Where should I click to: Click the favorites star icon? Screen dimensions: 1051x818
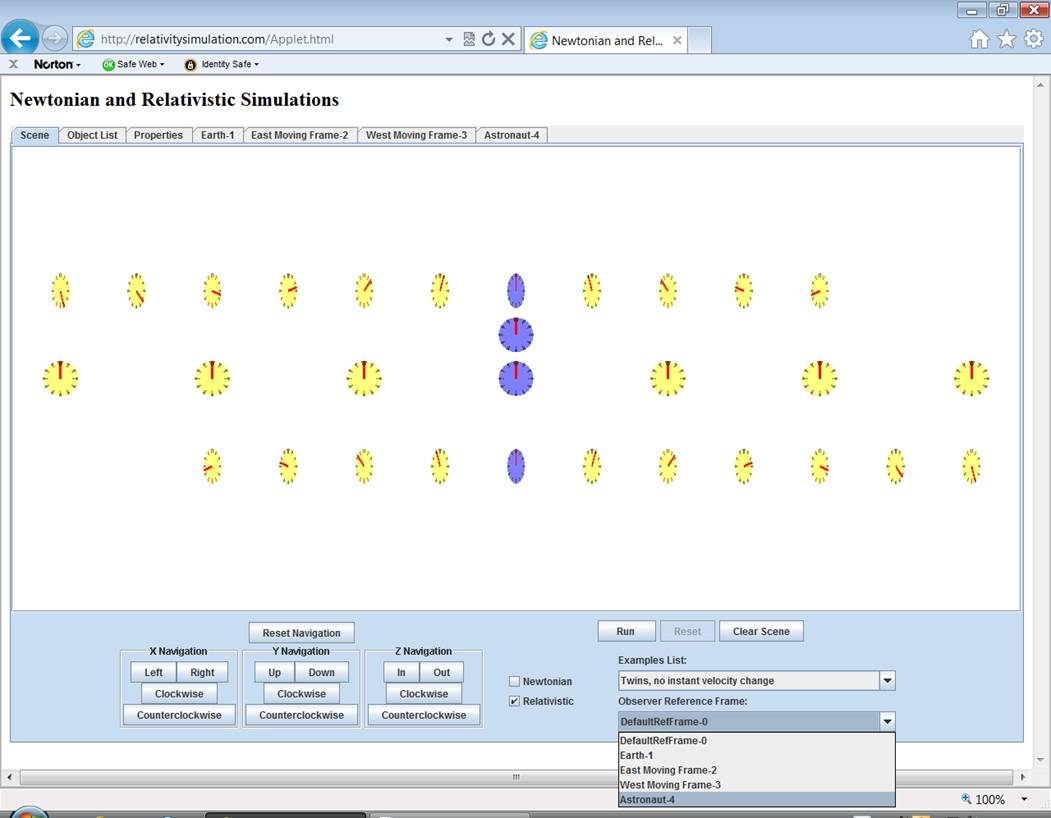1006,39
